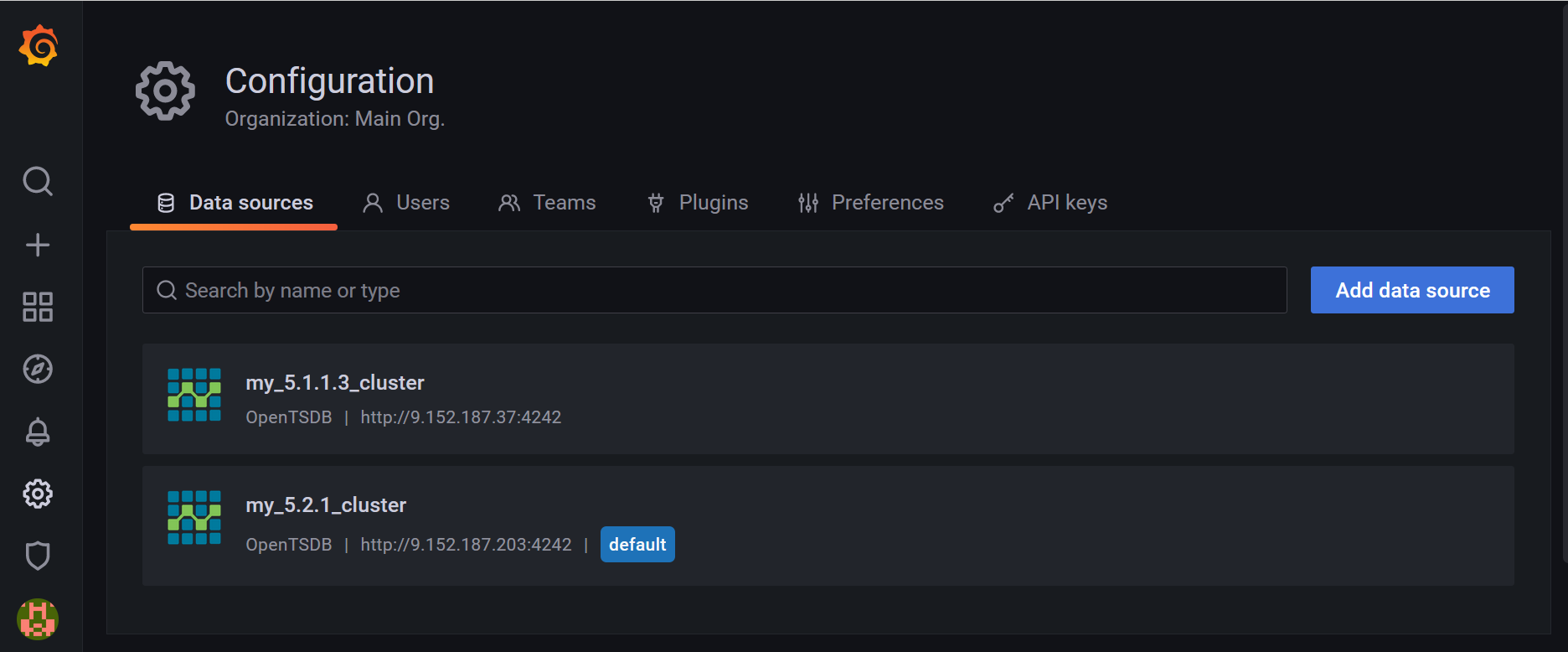Open the API keys tab
This screenshot has height=652, width=1568.
pyautogui.click(x=1050, y=203)
